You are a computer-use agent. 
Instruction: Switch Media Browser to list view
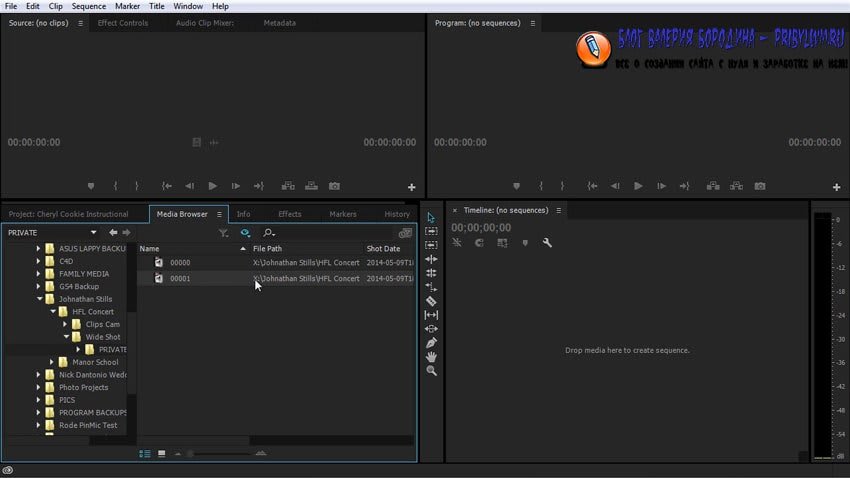click(145, 454)
